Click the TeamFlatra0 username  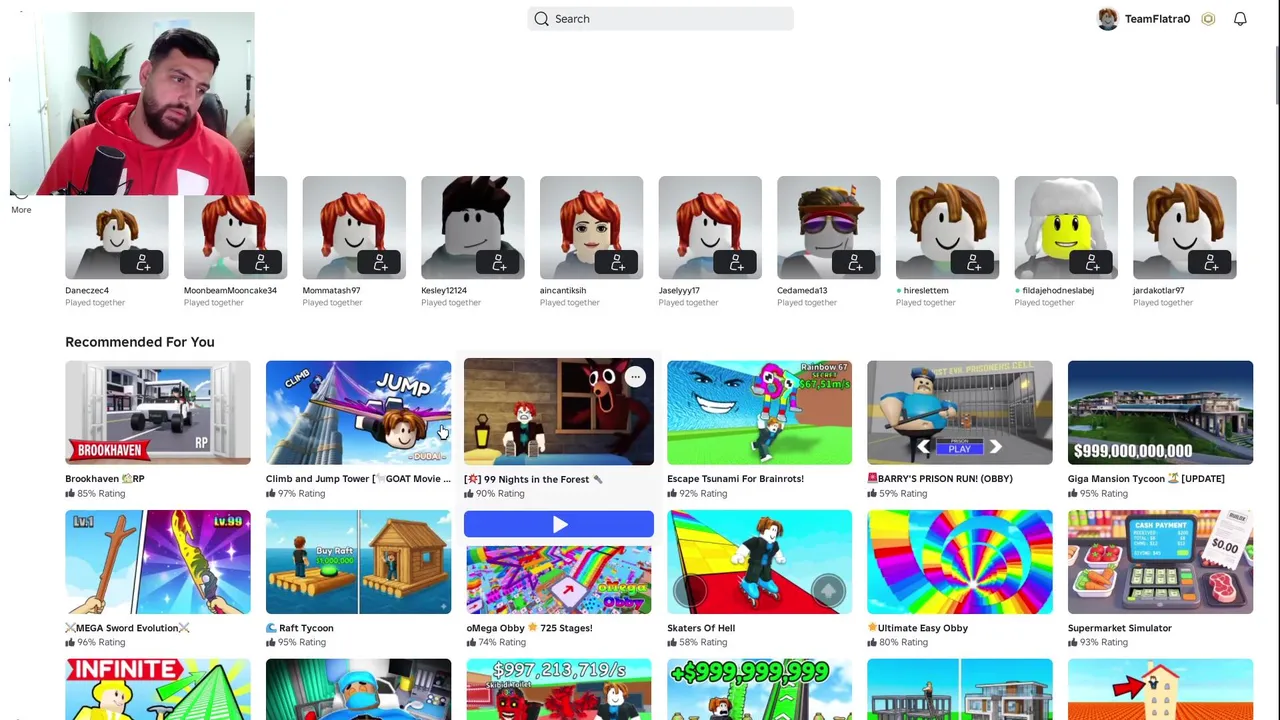click(1157, 19)
